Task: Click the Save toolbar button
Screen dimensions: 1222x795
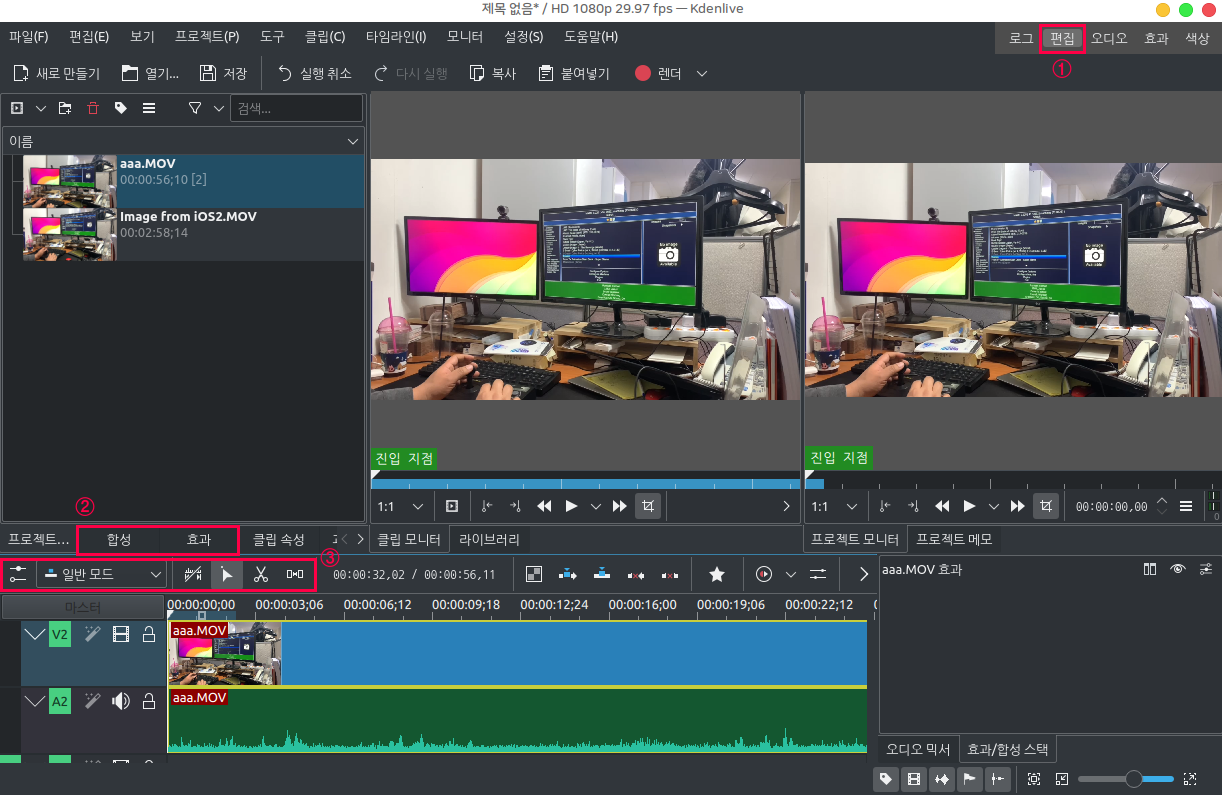Action: click(224, 73)
